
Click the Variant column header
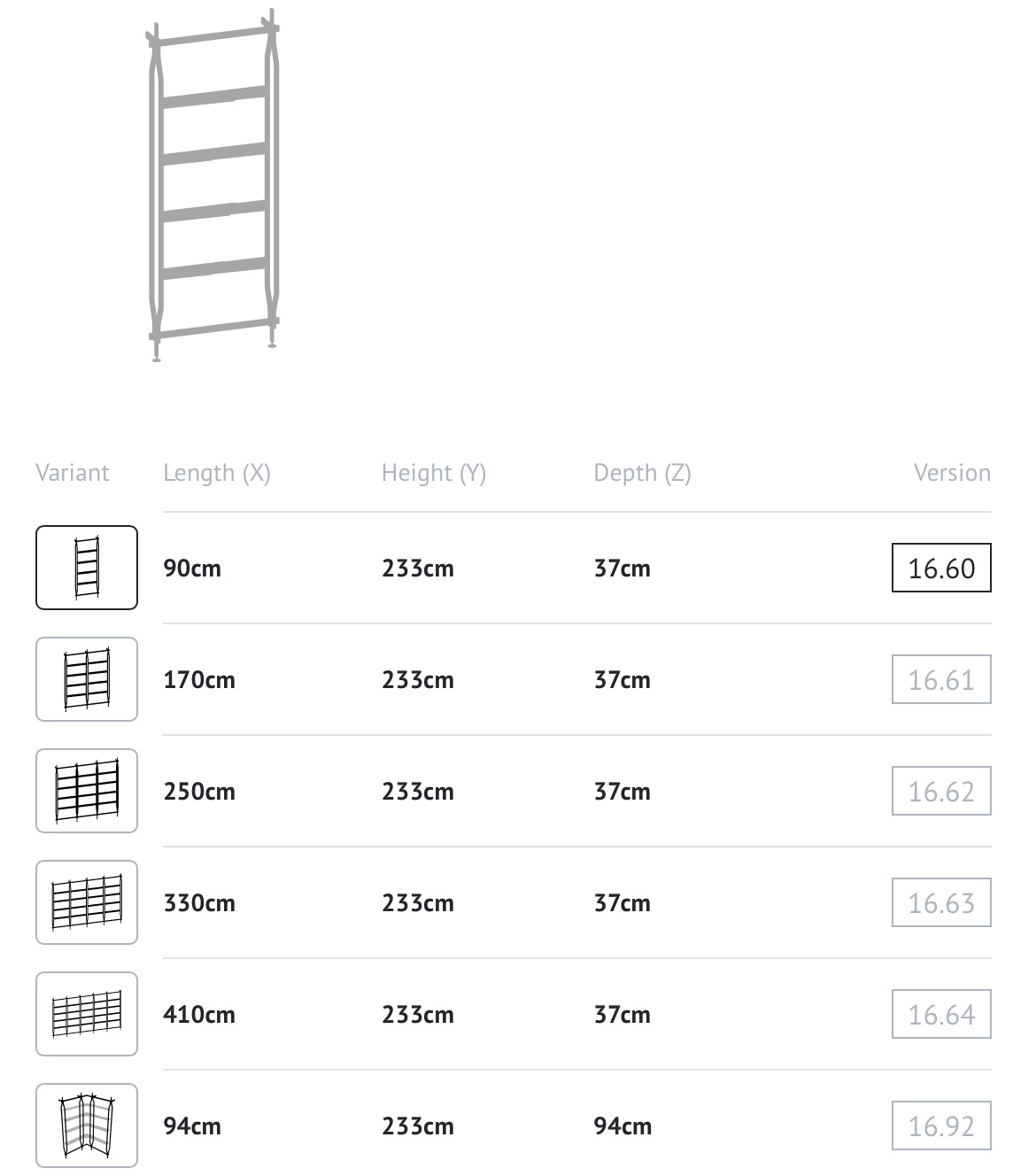(x=73, y=473)
